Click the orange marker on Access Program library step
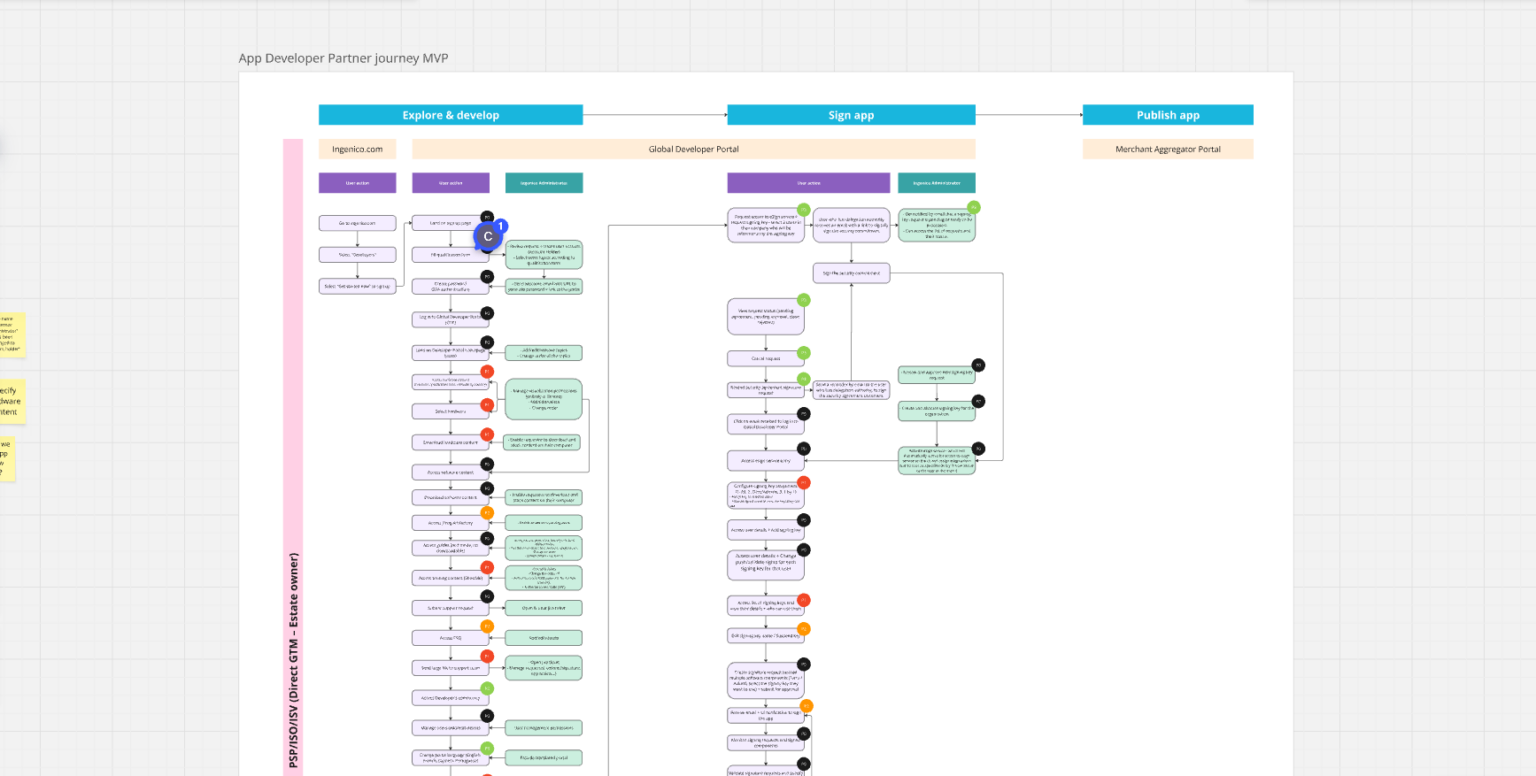This screenshot has height=776, width=1536. [489, 514]
